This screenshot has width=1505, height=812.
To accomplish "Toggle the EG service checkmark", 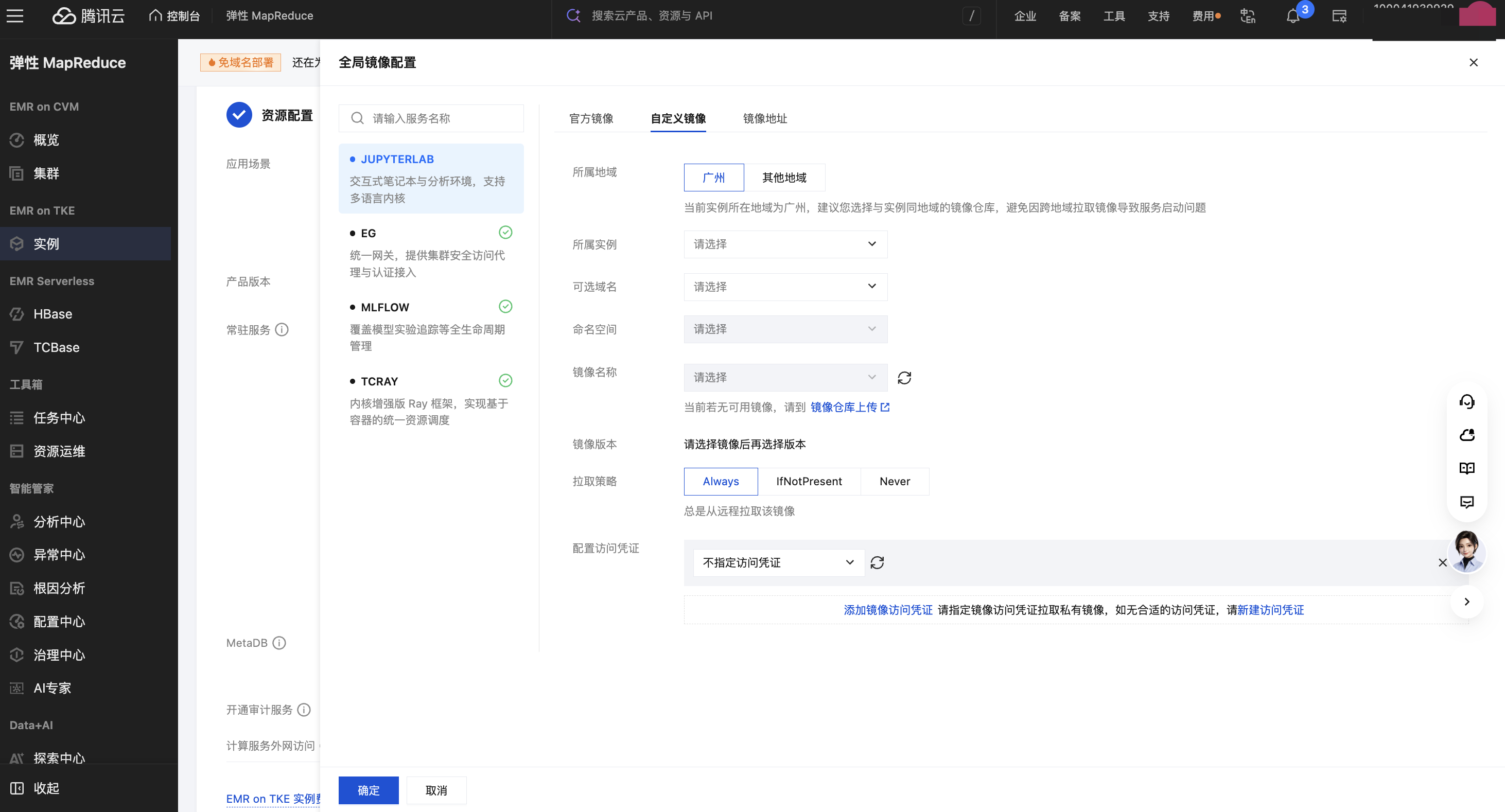I will 505,233.
